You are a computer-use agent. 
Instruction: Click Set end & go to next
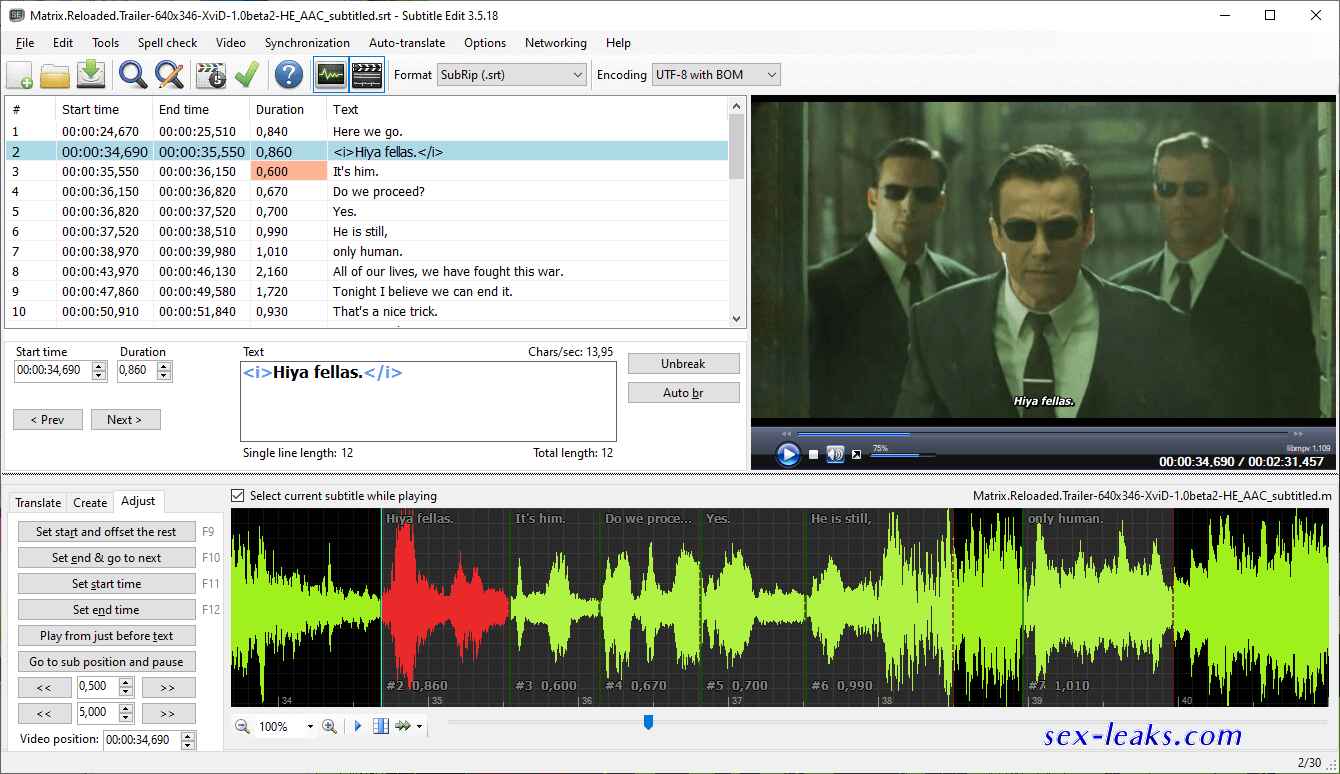(106, 558)
